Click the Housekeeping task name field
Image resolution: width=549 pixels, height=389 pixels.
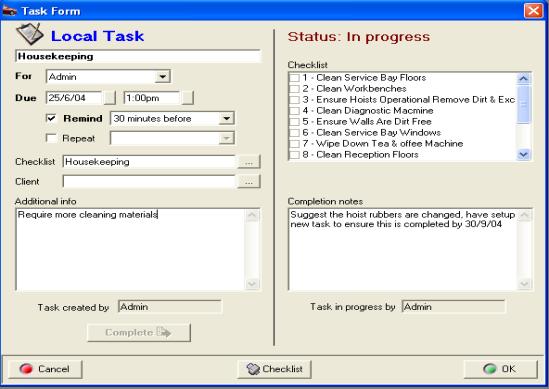pyautogui.click(x=138, y=56)
